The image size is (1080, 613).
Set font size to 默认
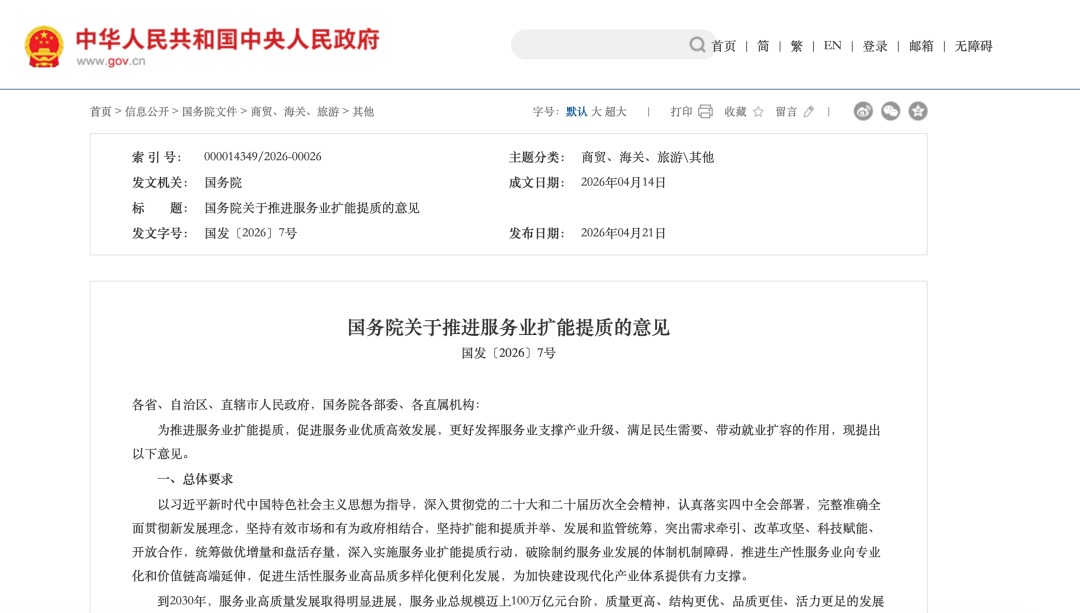577,112
